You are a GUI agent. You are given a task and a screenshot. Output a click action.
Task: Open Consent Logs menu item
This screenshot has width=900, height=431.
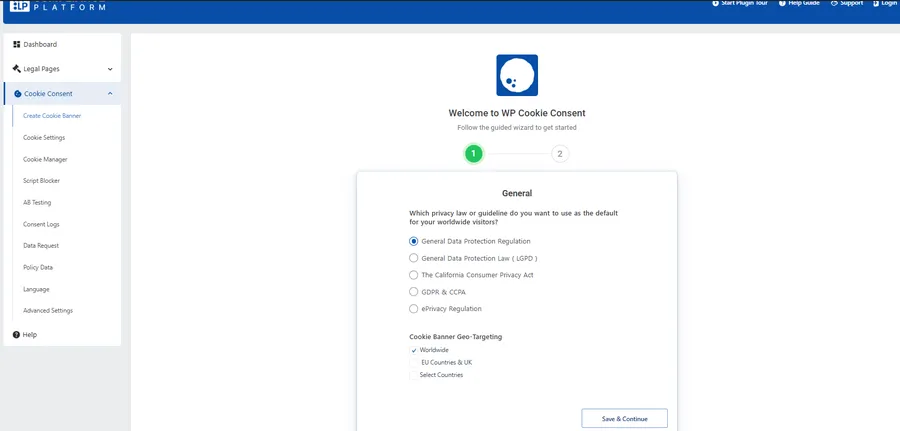41,224
